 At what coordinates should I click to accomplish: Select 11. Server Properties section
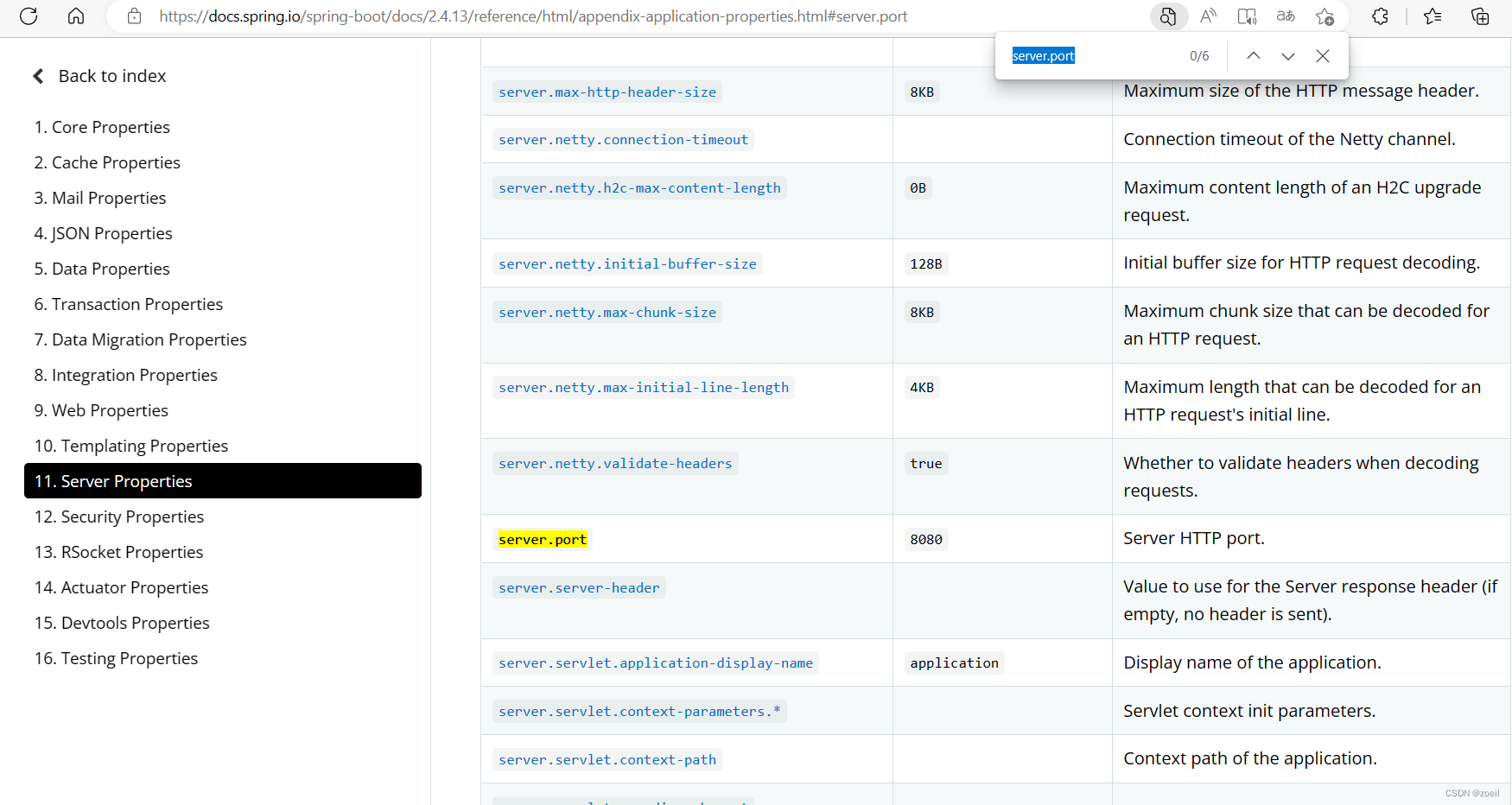click(112, 481)
